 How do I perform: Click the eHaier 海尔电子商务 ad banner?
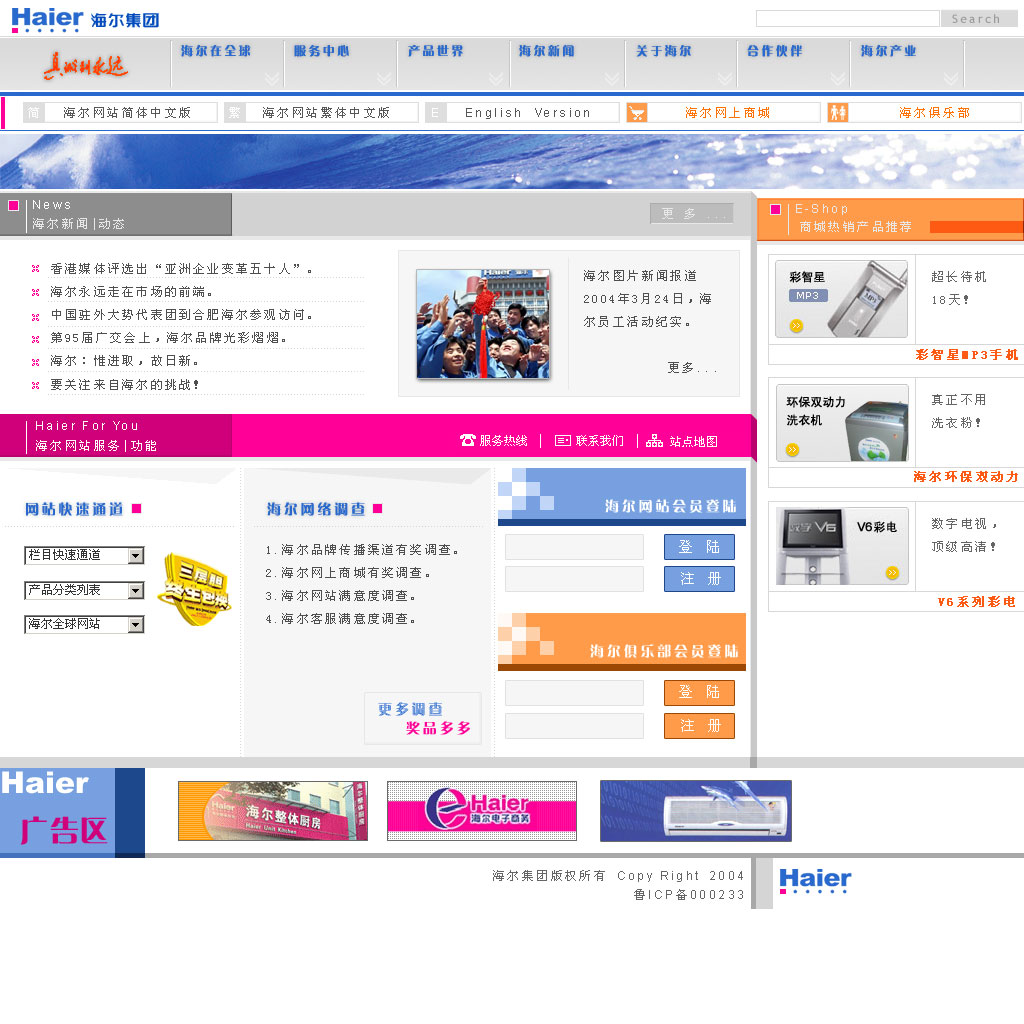(482, 810)
